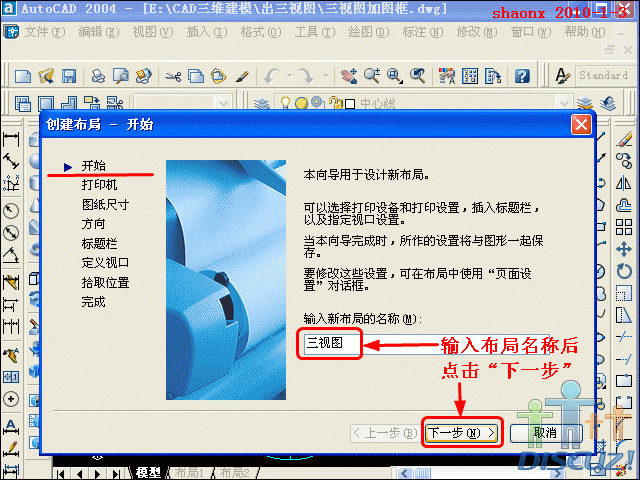The height and width of the screenshot is (480, 640).
Task: Click the New drawing icon
Action: click(x=23, y=76)
